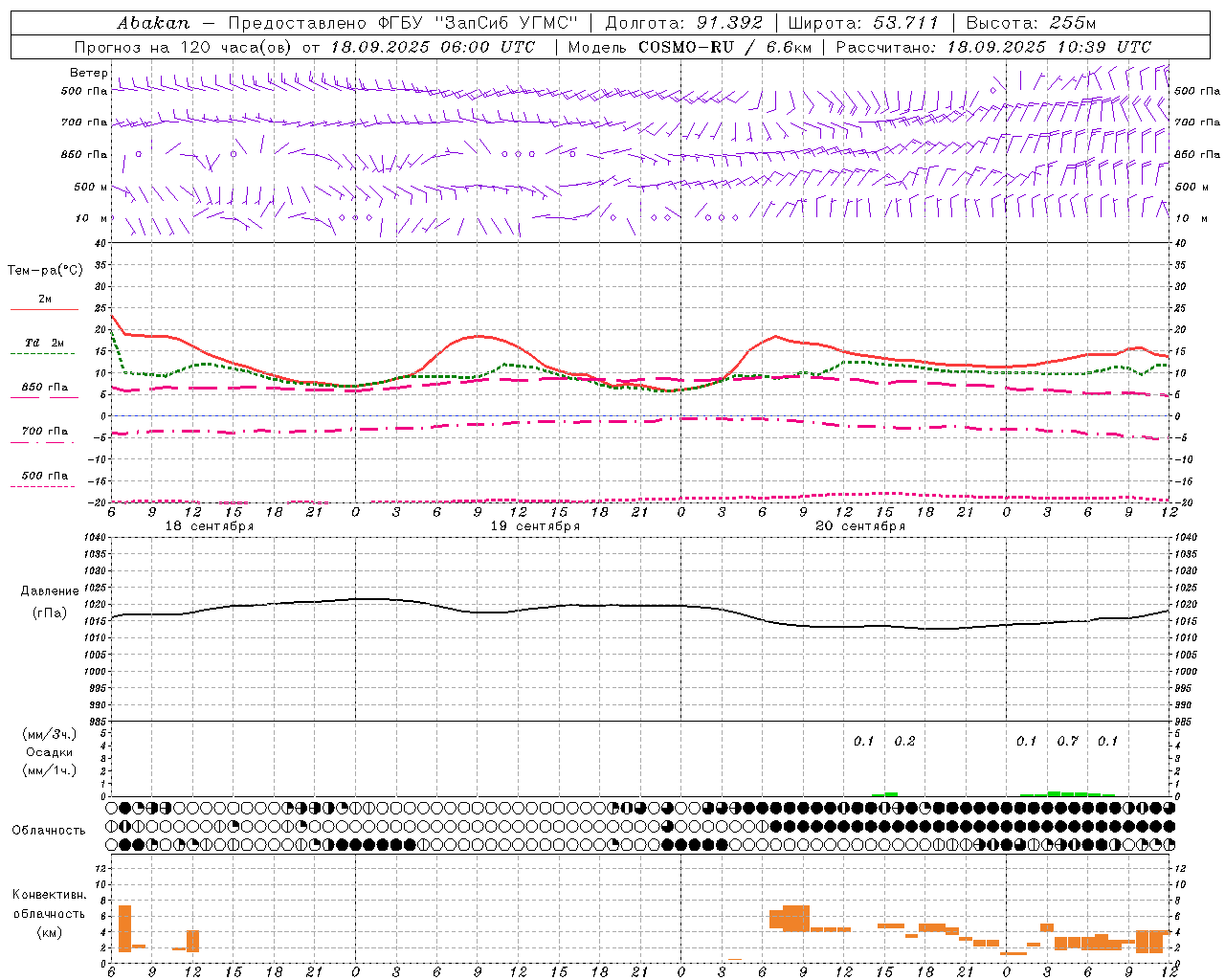The width and height of the screenshot is (1225, 980).
Task: Click the 'Долгота: 91.392' longitude value
Action: tap(684, 23)
